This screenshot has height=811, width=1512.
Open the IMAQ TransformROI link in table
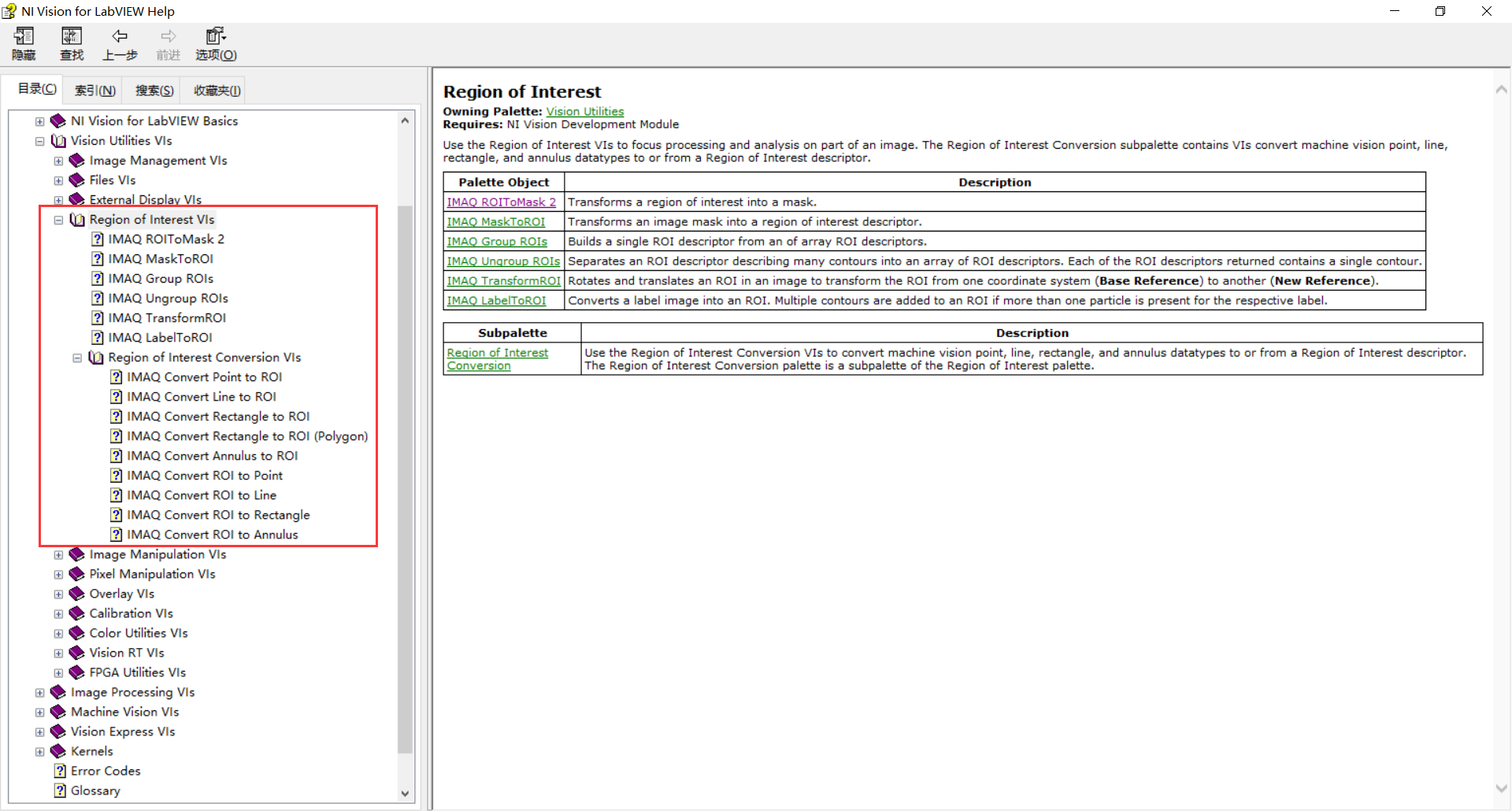[x=504, y=280]
